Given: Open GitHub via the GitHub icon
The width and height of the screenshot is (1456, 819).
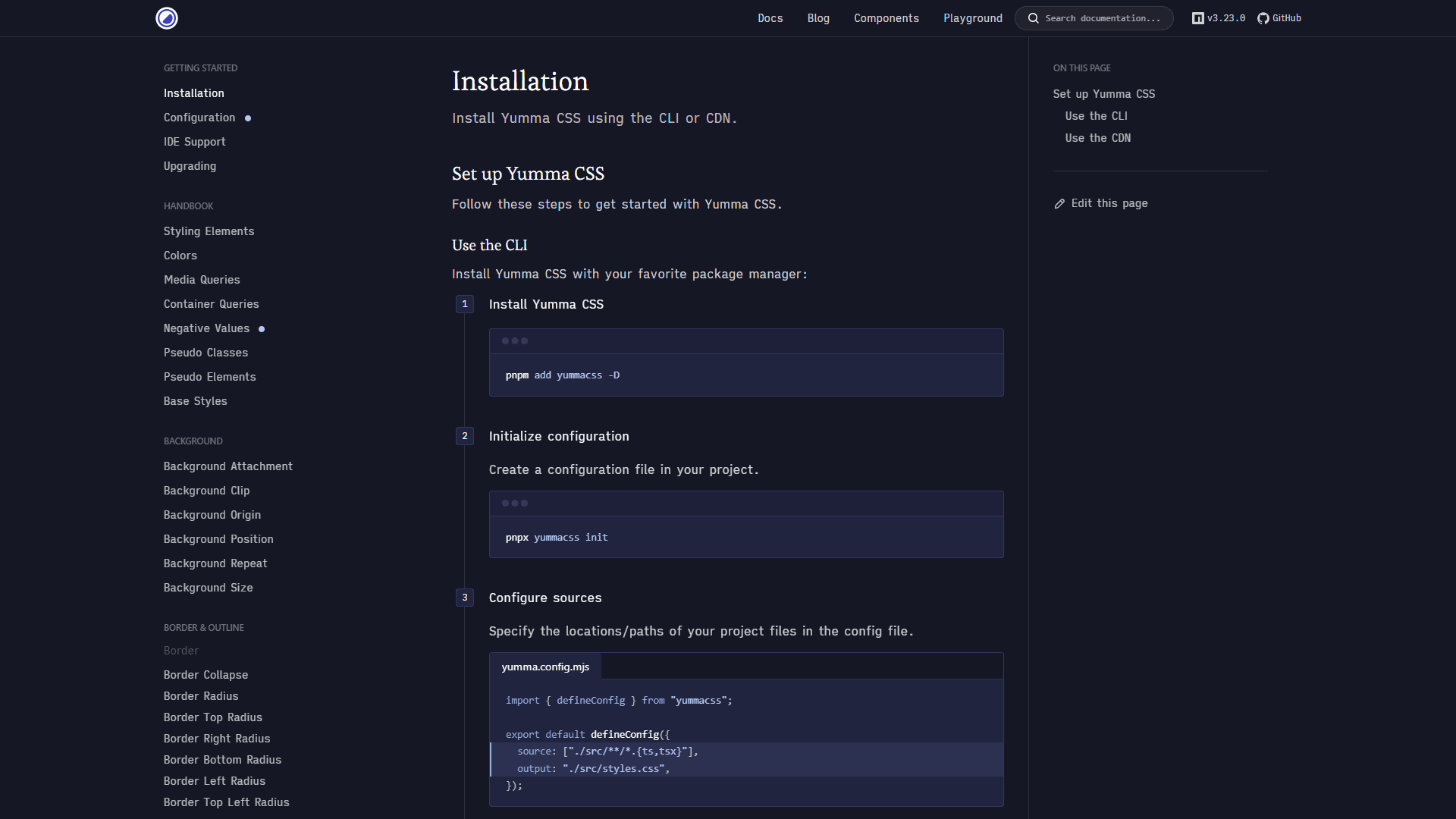Looking at the screenshot, I should (1263, 18).
